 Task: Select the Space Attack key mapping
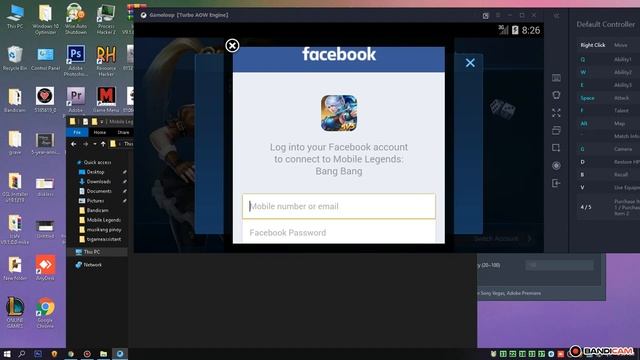(608, 98)
